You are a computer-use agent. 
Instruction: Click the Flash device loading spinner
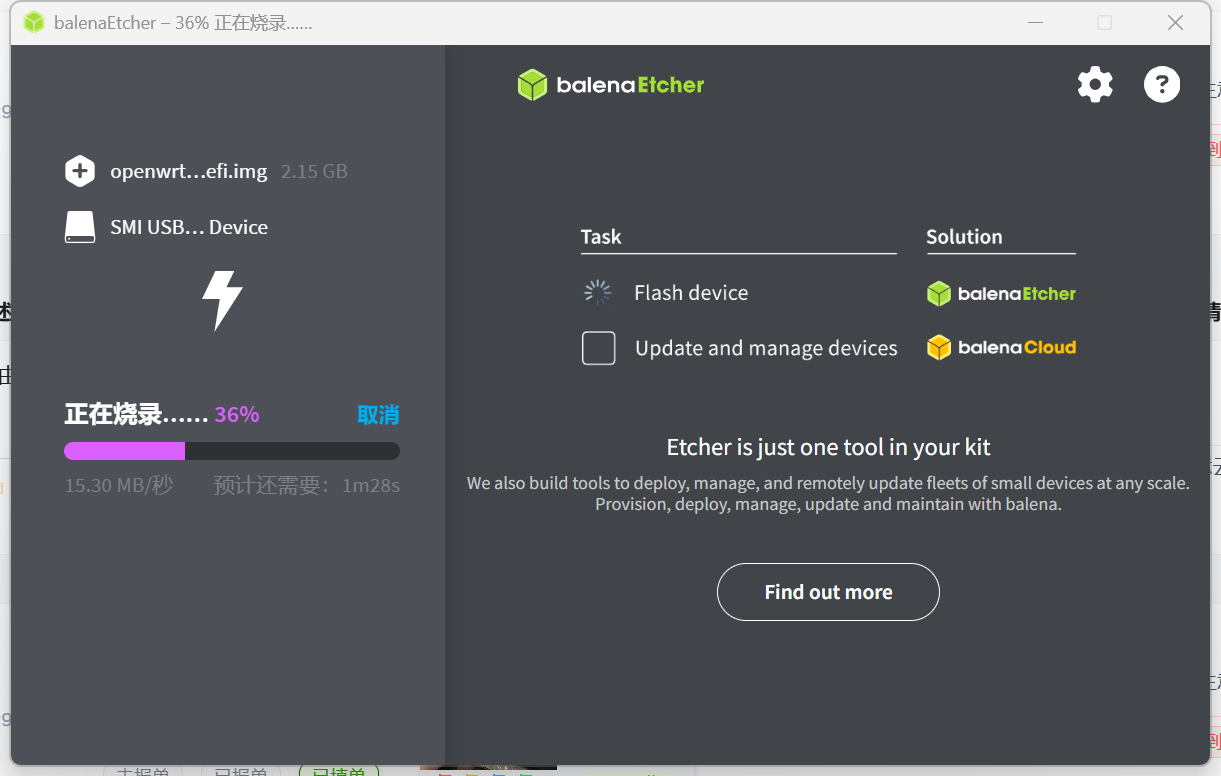pyautogui.click(x=598, y=292)
